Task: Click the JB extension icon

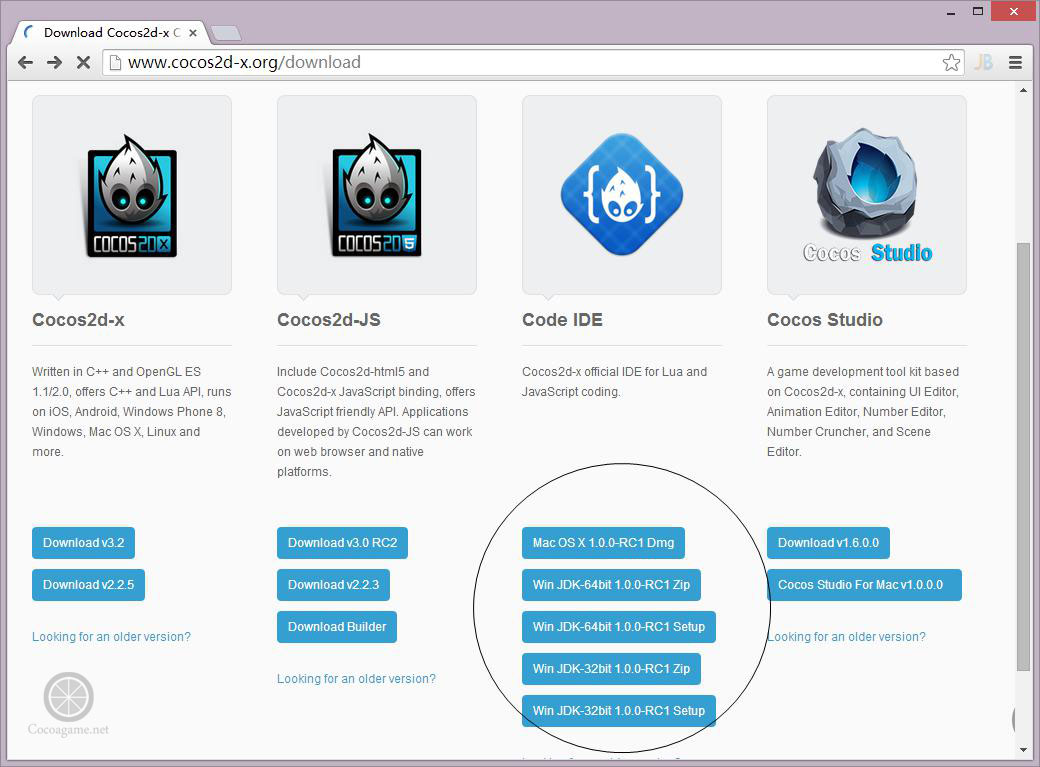Action: 983,62
